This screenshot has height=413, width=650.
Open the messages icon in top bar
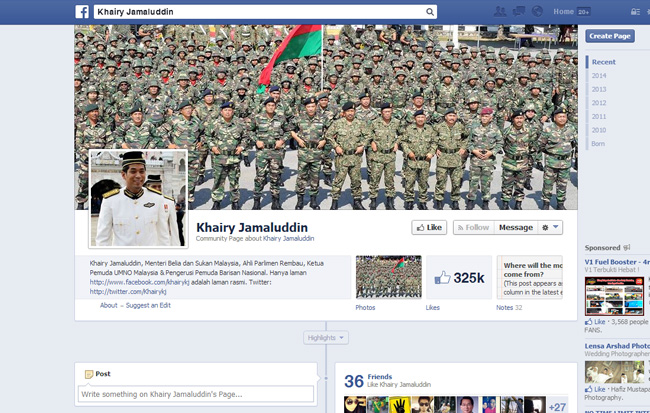(x=520, y=12)
